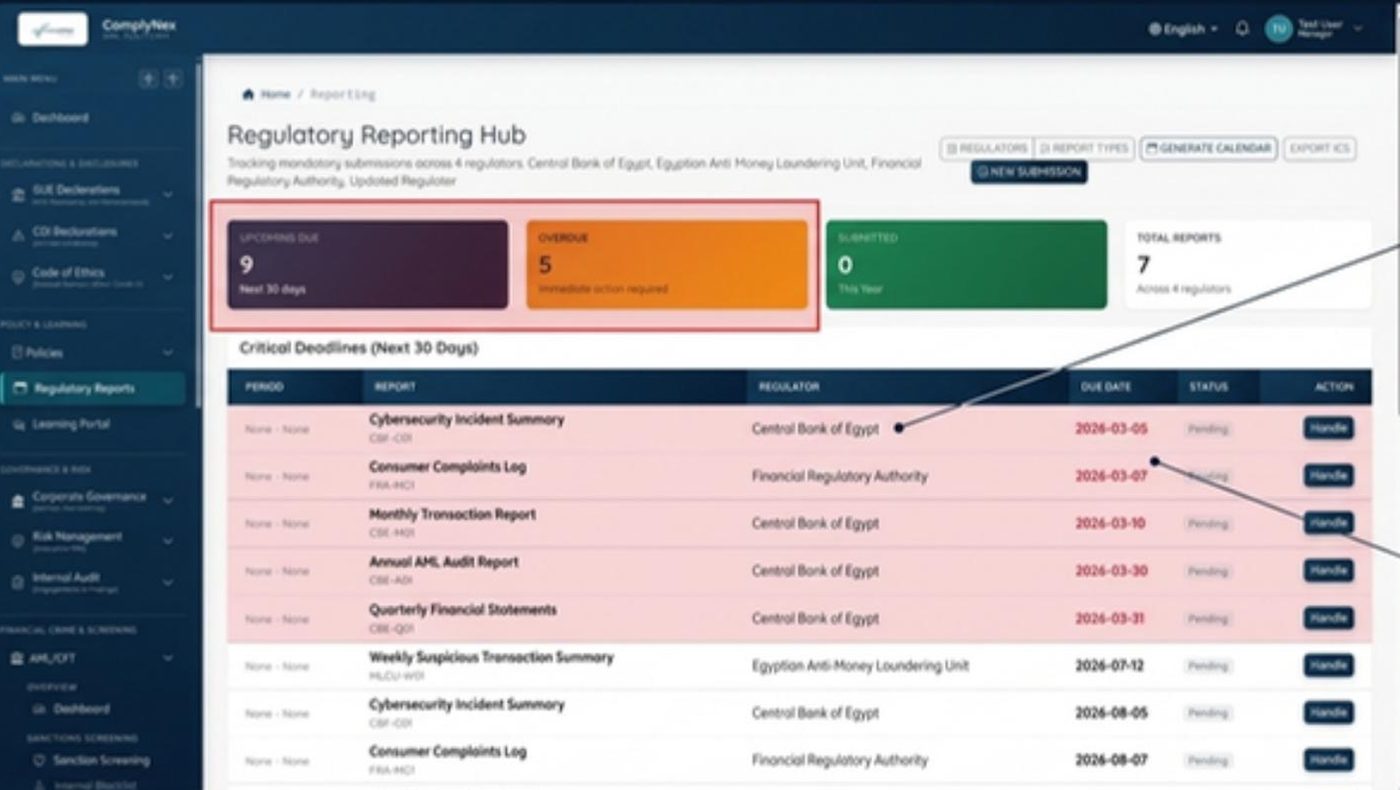1400x790 pixels.
Task: Click the Critical Deadlines (Next 30 Days) heading
Action: [x=359, y=349]
